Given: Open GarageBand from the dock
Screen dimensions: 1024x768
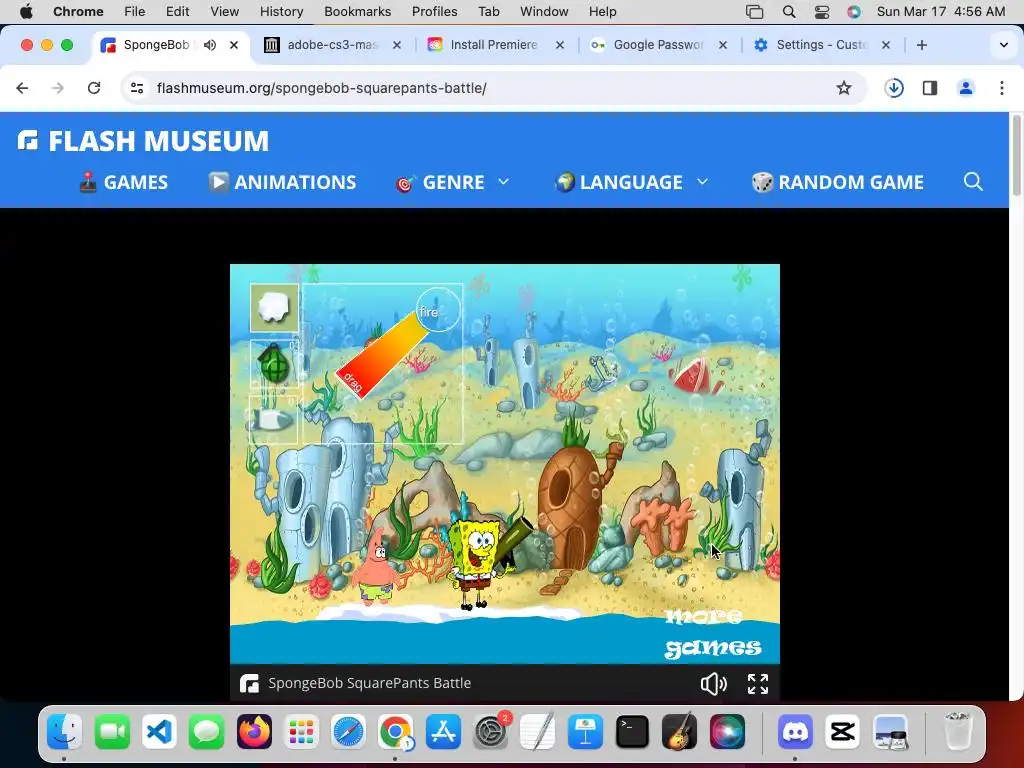Looking at the screenshot, I should pos(680,731).
